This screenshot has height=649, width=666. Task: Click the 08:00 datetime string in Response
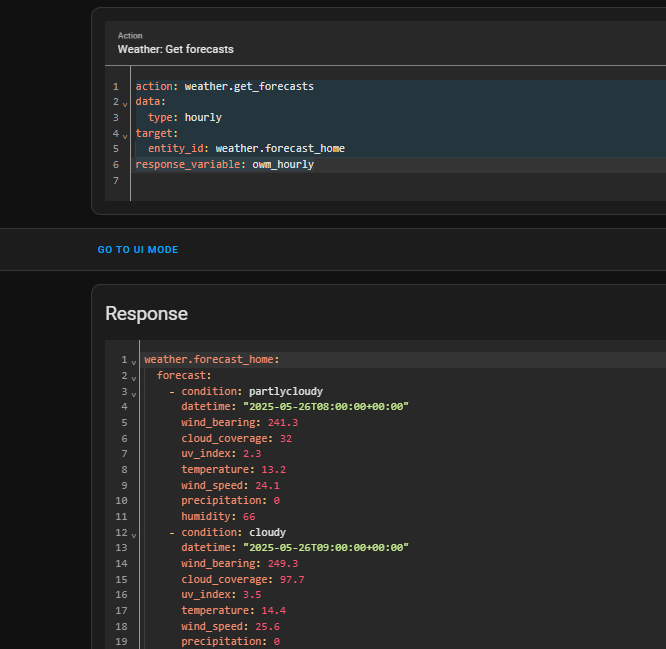pos(326,407)
